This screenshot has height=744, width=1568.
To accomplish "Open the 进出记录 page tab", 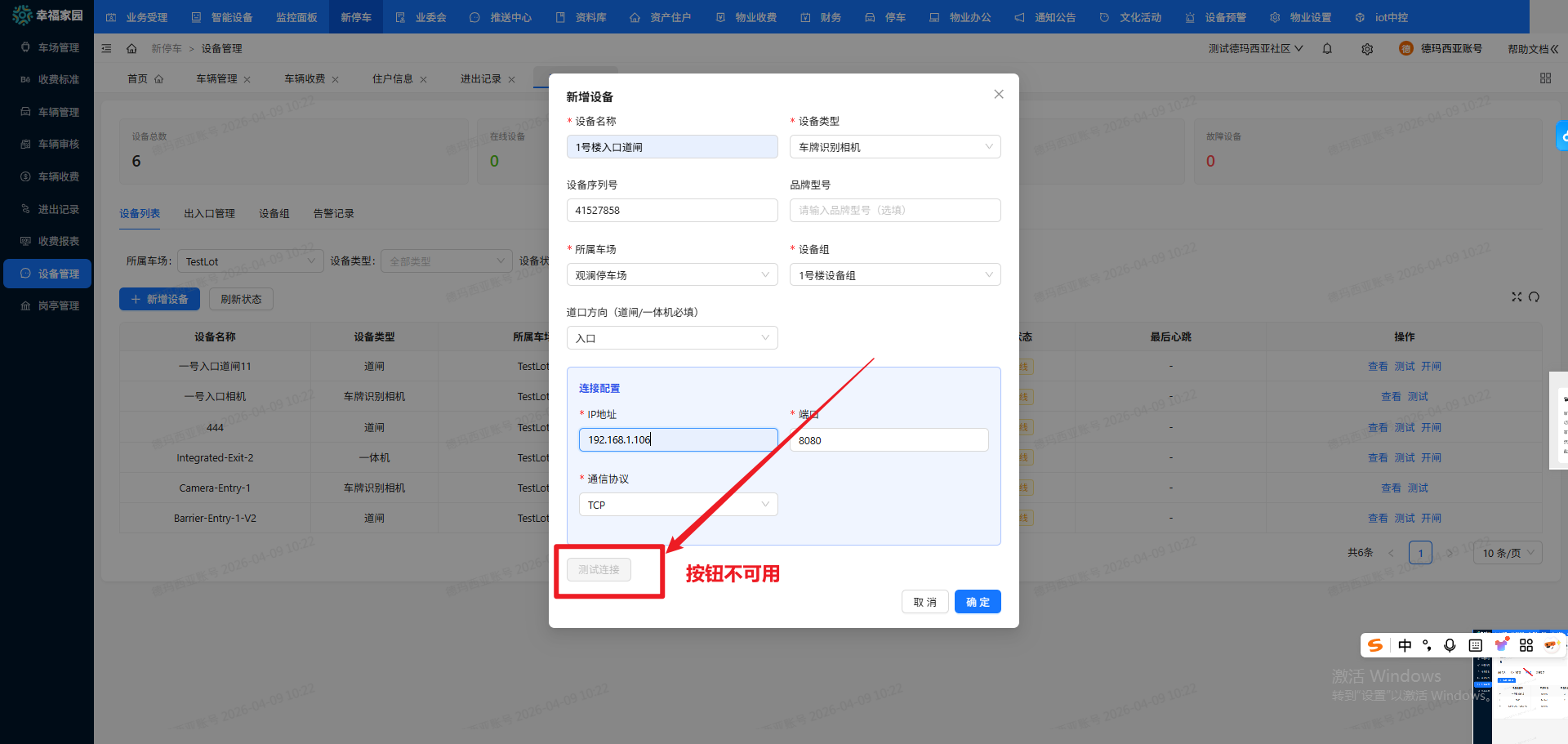I will [x=480, y=79].
